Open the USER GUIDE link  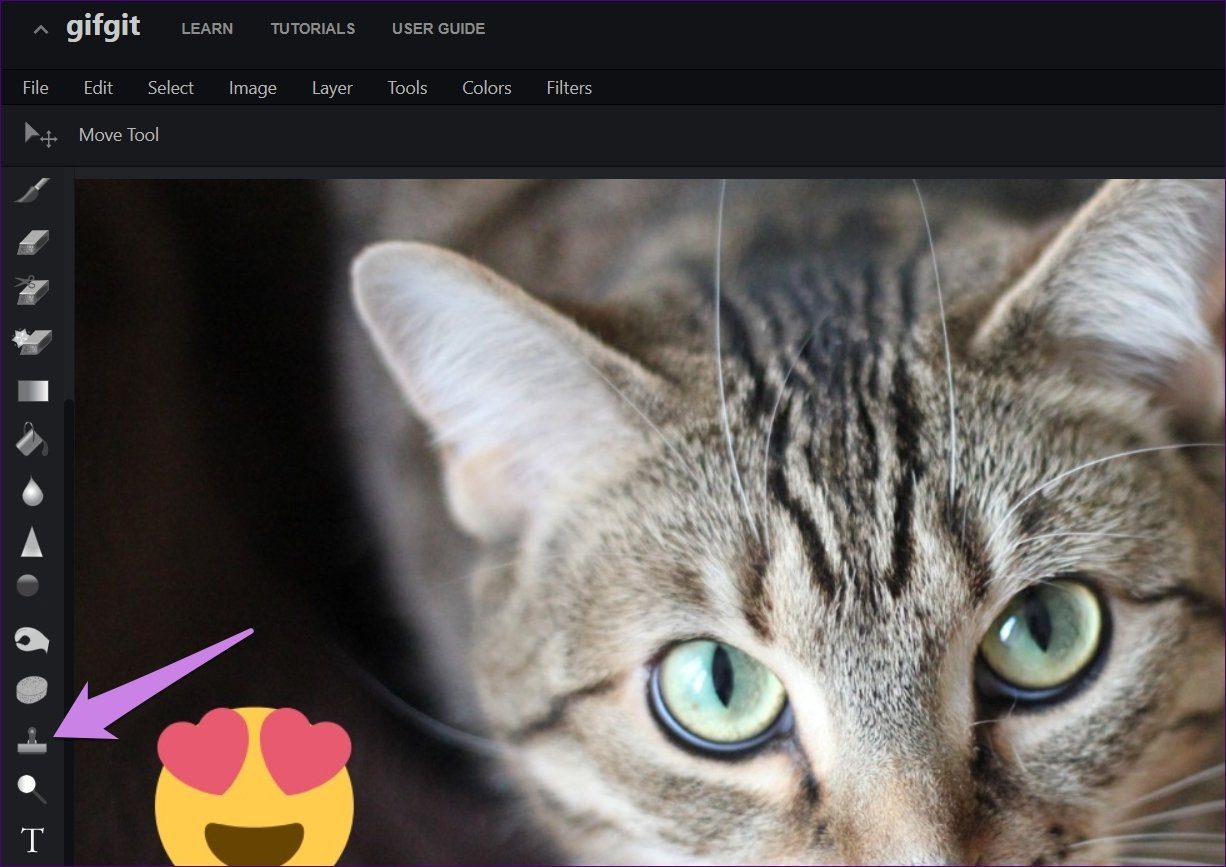[438, 29]
